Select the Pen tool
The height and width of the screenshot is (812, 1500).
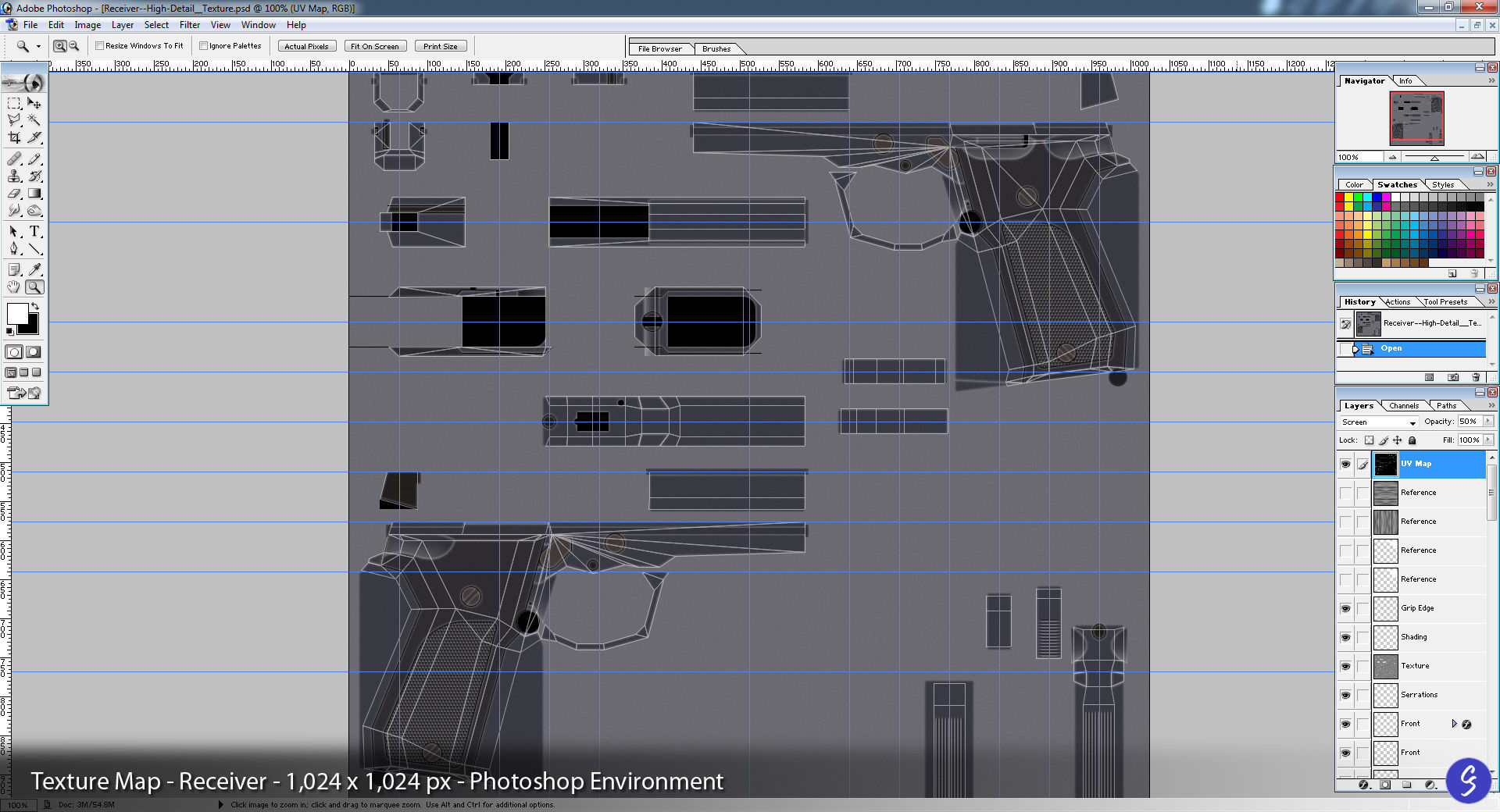pyautogui.click(x=14, y=249)
